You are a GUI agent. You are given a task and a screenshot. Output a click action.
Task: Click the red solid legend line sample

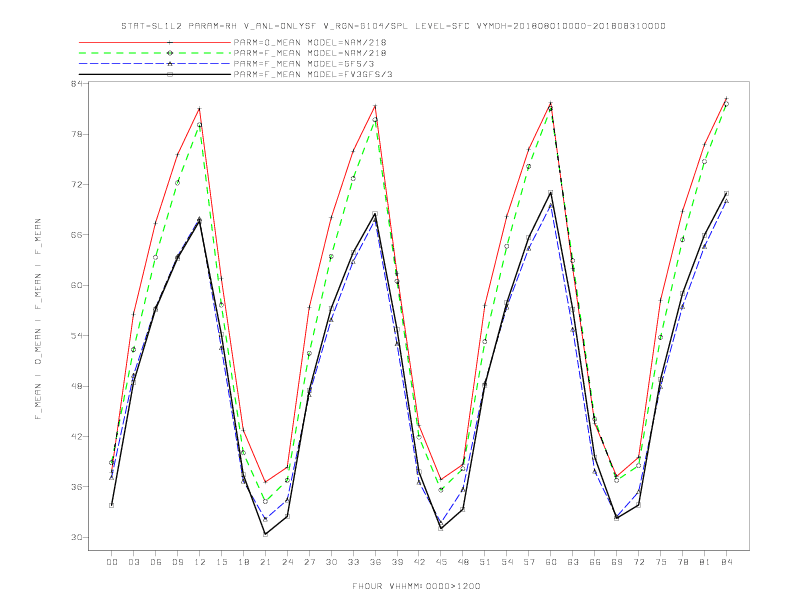pyautogui.click(x=155, y=42)
